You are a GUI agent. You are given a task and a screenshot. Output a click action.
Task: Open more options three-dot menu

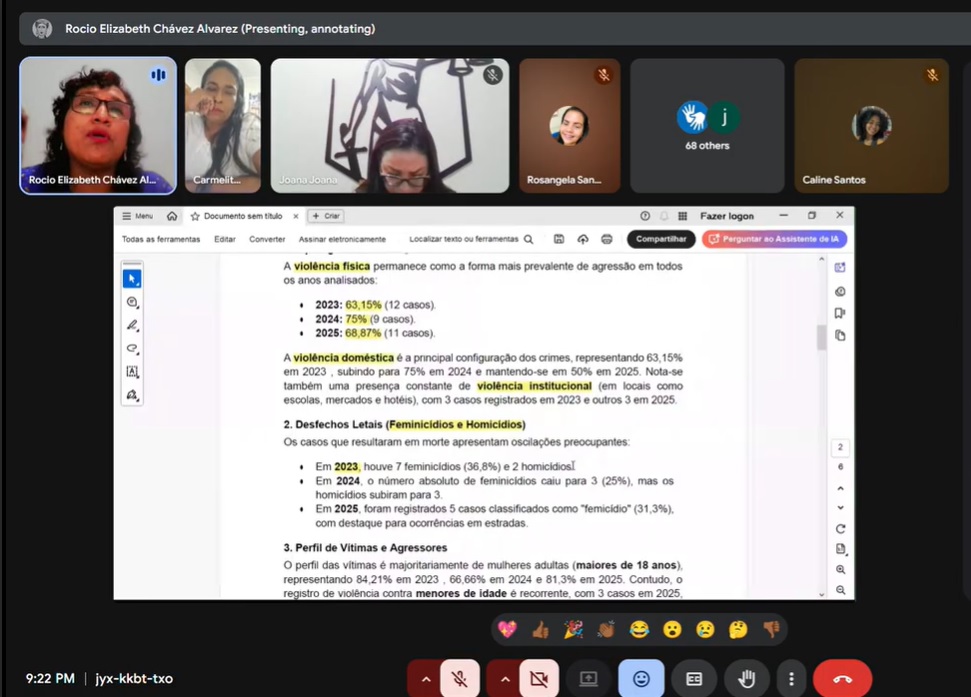791,679
